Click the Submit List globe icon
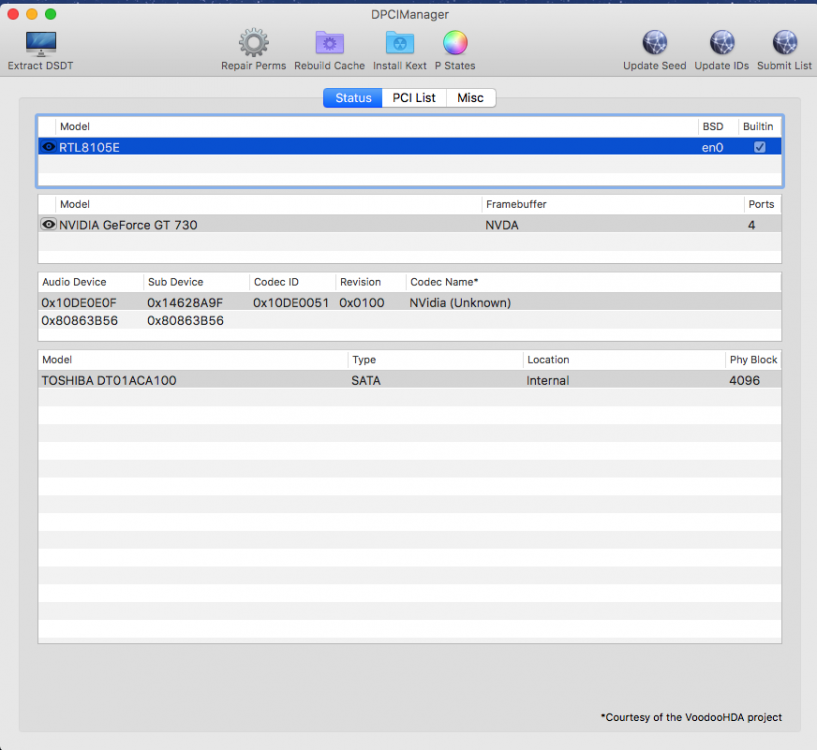Viewport: 817px width, 750px height. click(x=784, y=43)
